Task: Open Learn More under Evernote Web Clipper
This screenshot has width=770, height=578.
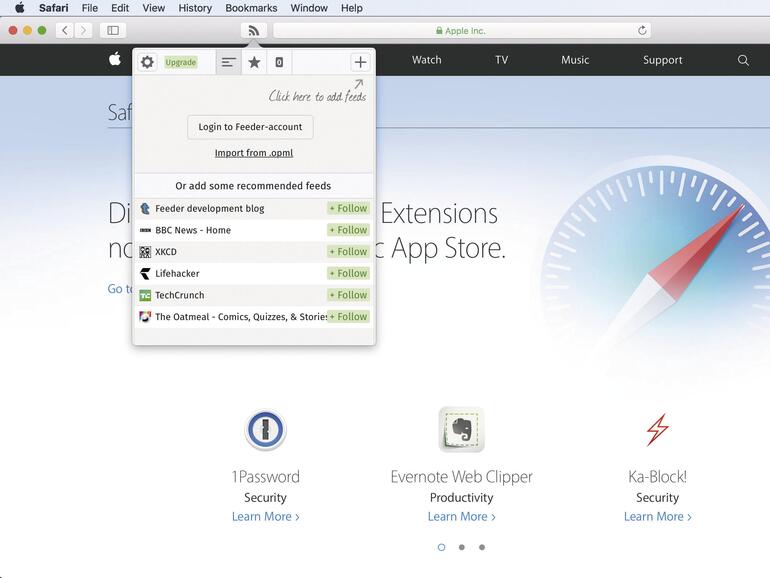Action: [x=462, y=517]
